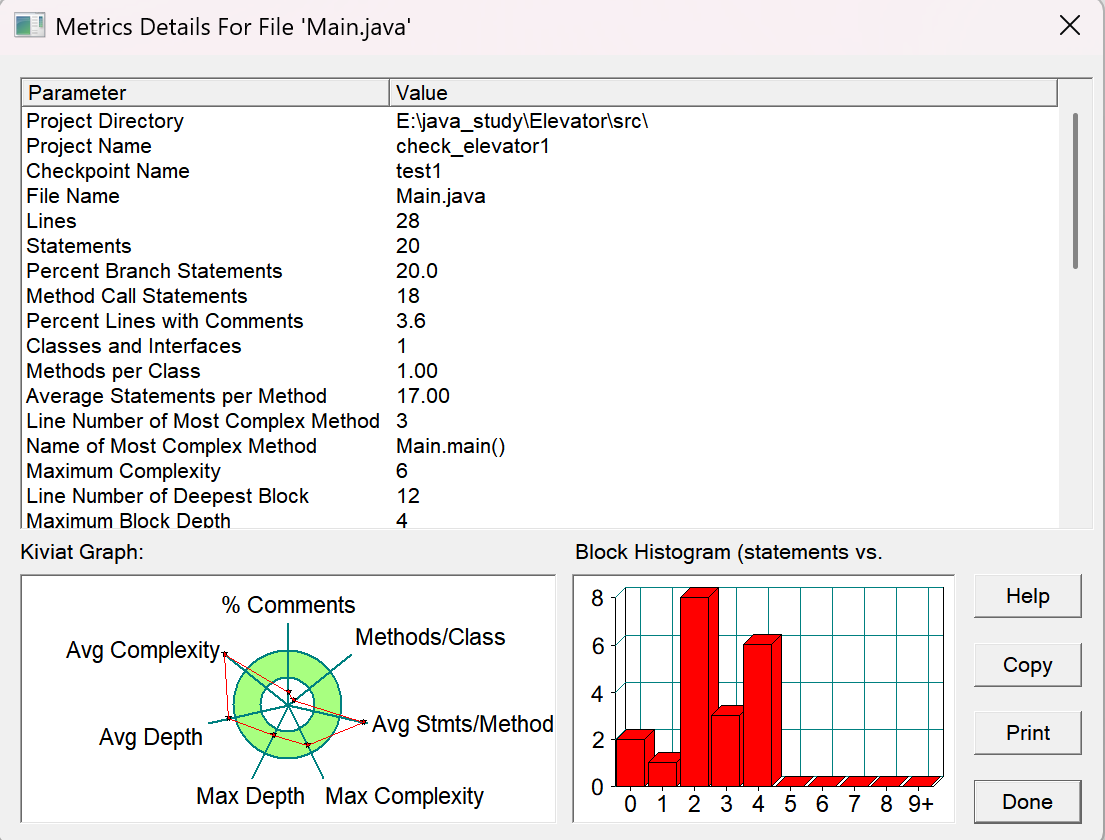Click the Parameter column header
Image resolution: width=1105 pixels, height=840 pixels.
point(206,92)
